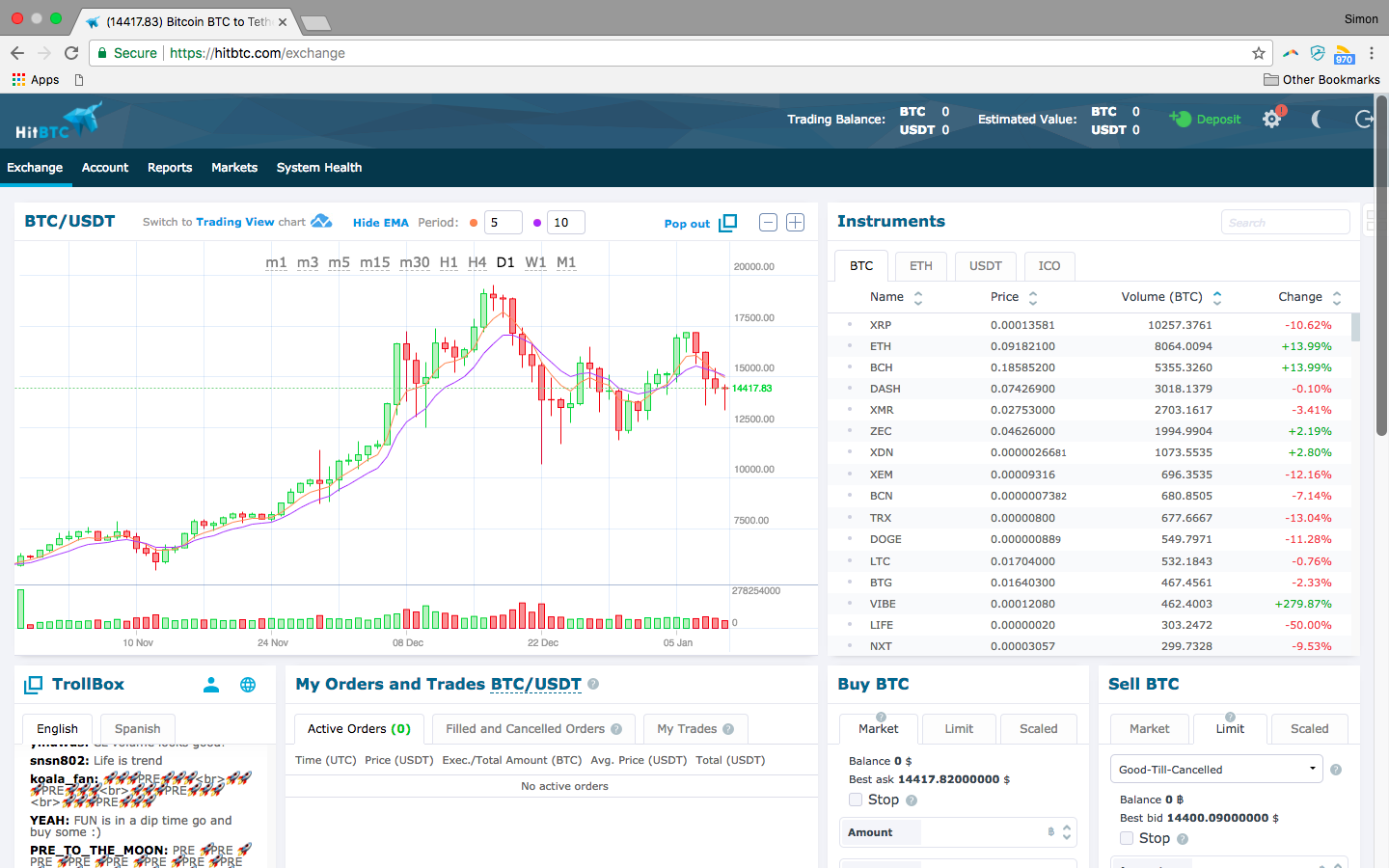Click instruments list scrollbar thumb
The width and height of the screenshot is (1389, 868).
point(1355,327)
